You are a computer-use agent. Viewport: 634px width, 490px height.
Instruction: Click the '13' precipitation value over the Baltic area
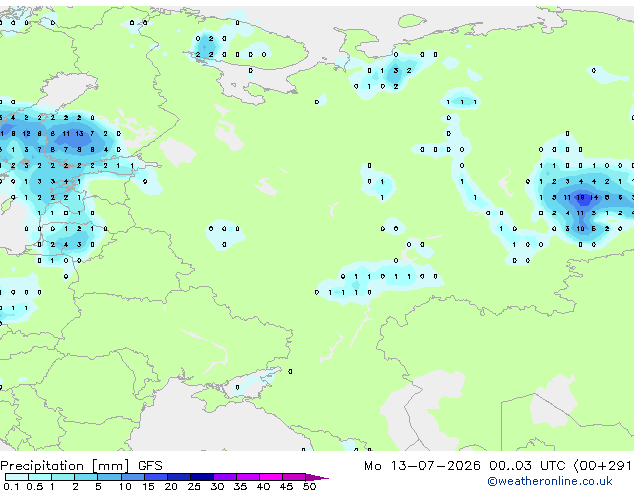click(x=79, y=133)
